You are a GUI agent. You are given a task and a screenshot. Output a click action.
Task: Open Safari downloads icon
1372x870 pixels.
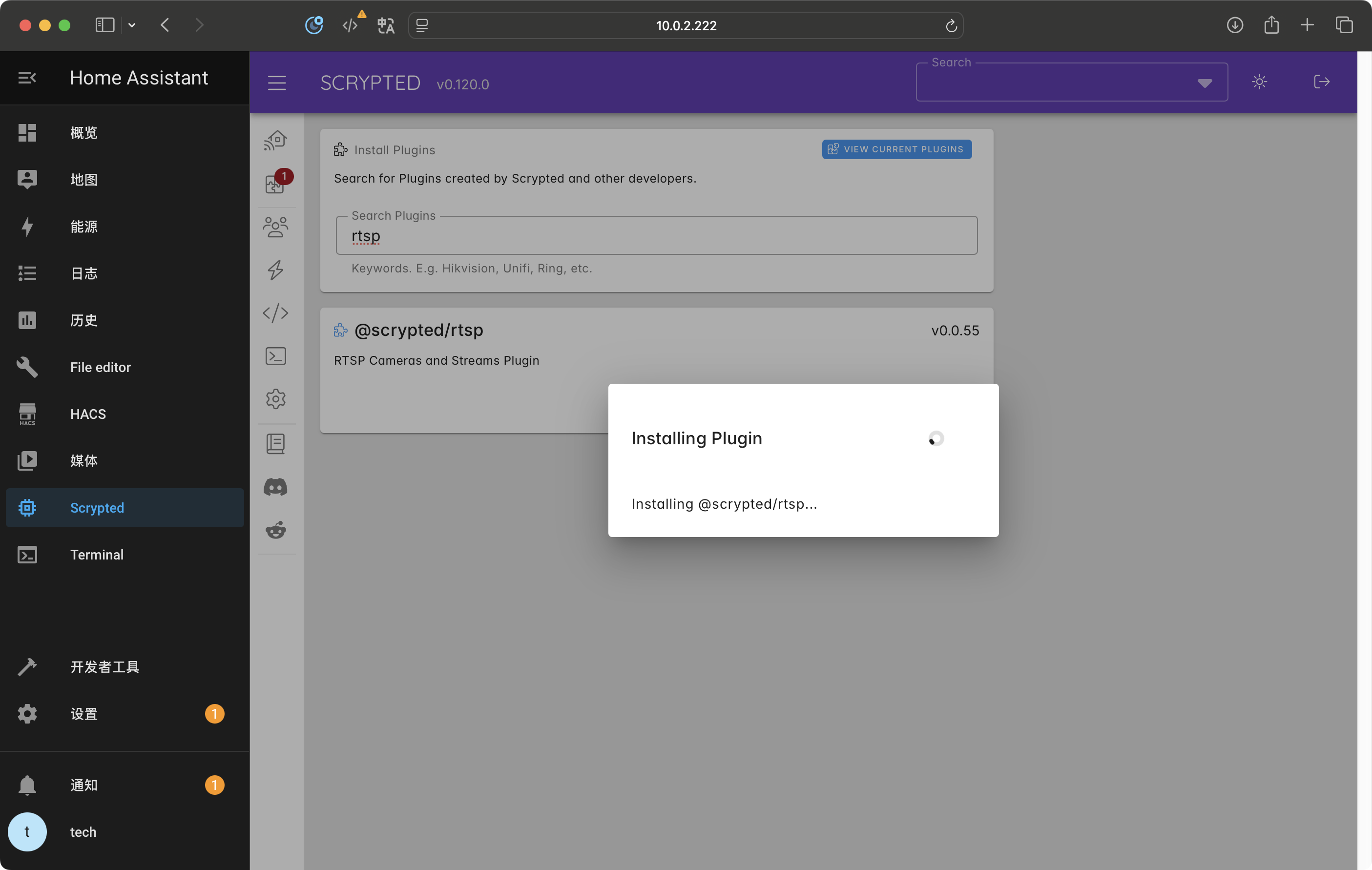click(1234, 25)
